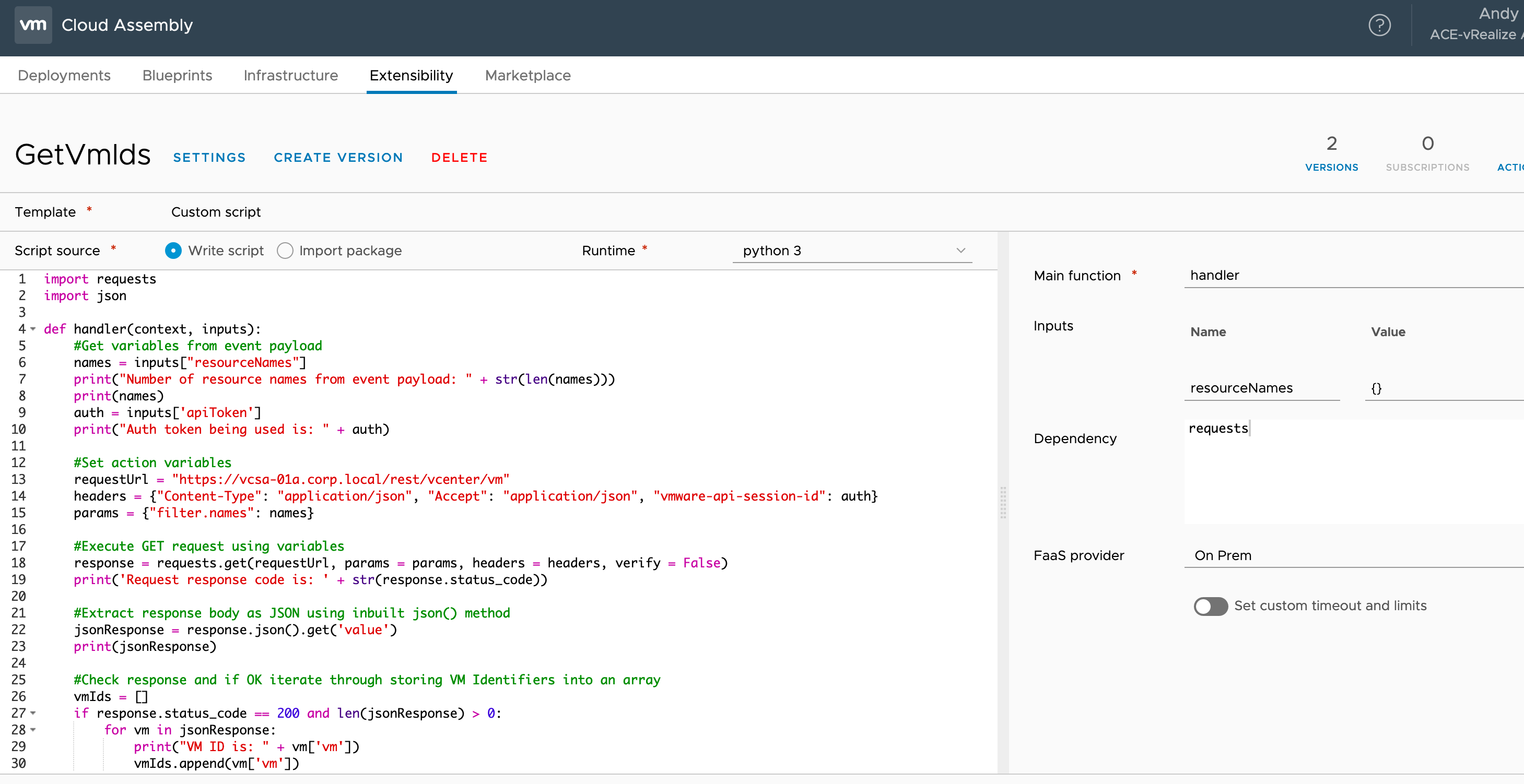Collapse code fold arrow at line 4
1524x784 pixels.
(x=33, y=329)
